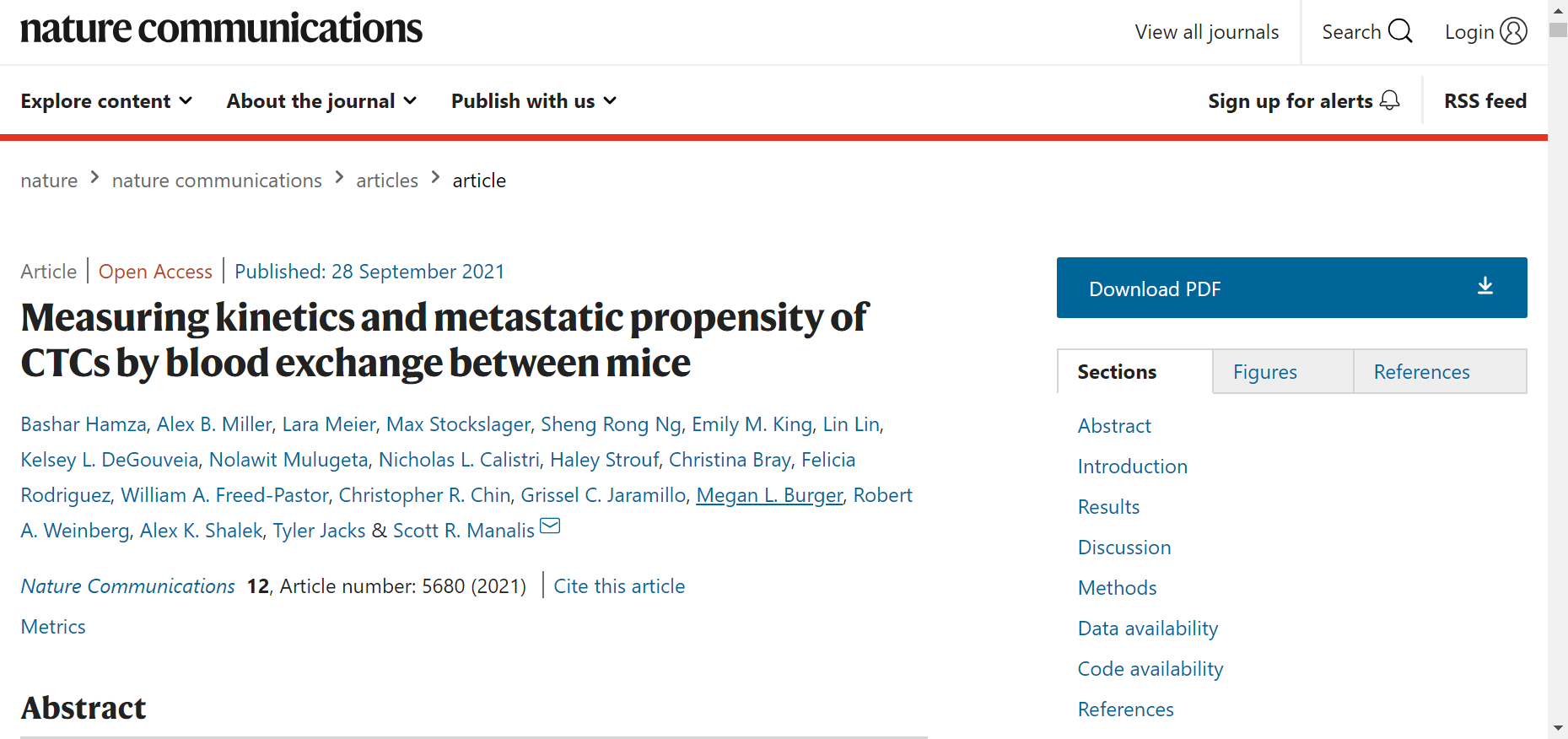The width and height of the screenshot is (1568, 739).
Task: Open the About the journal dropdown
Action: click(321, 101)
